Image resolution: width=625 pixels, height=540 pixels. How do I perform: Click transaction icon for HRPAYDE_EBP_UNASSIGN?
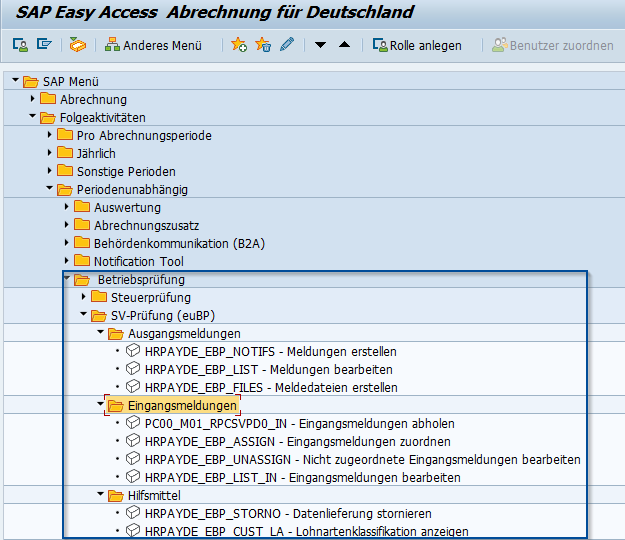click(133, 459)
